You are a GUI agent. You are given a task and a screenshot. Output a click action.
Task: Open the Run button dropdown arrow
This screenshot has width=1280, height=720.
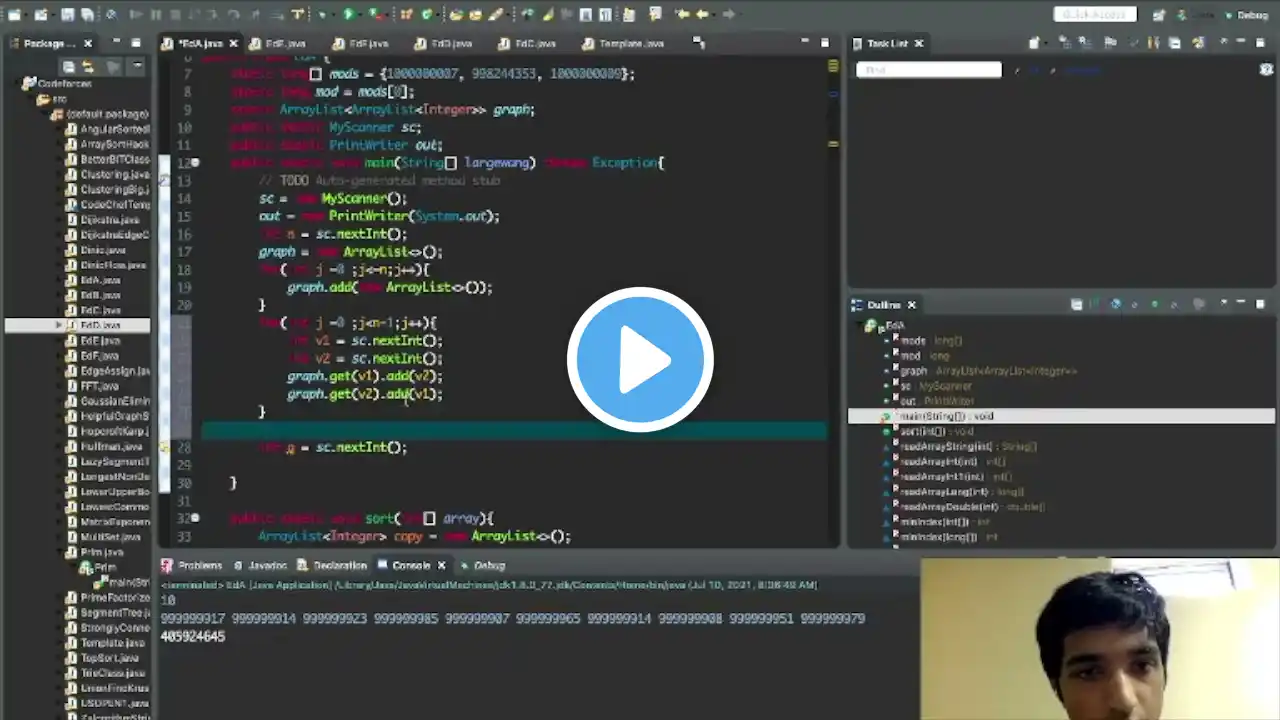362,14
